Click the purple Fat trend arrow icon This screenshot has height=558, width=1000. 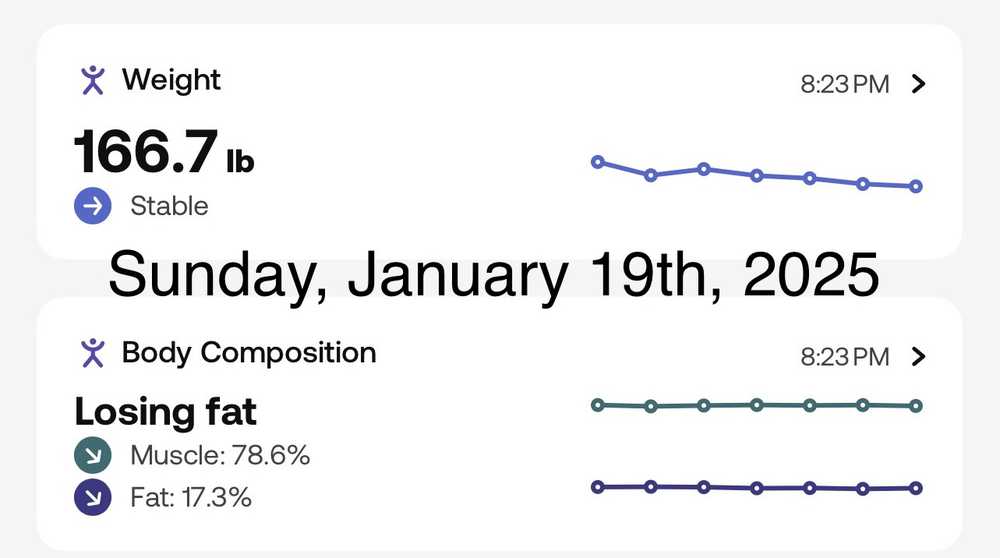pos(93,497)
